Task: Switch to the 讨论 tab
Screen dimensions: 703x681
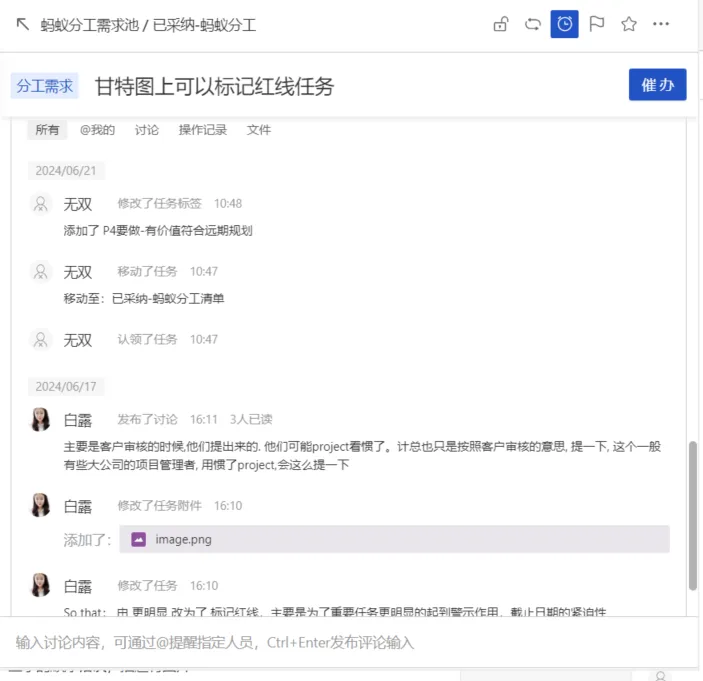Action: 147,130
